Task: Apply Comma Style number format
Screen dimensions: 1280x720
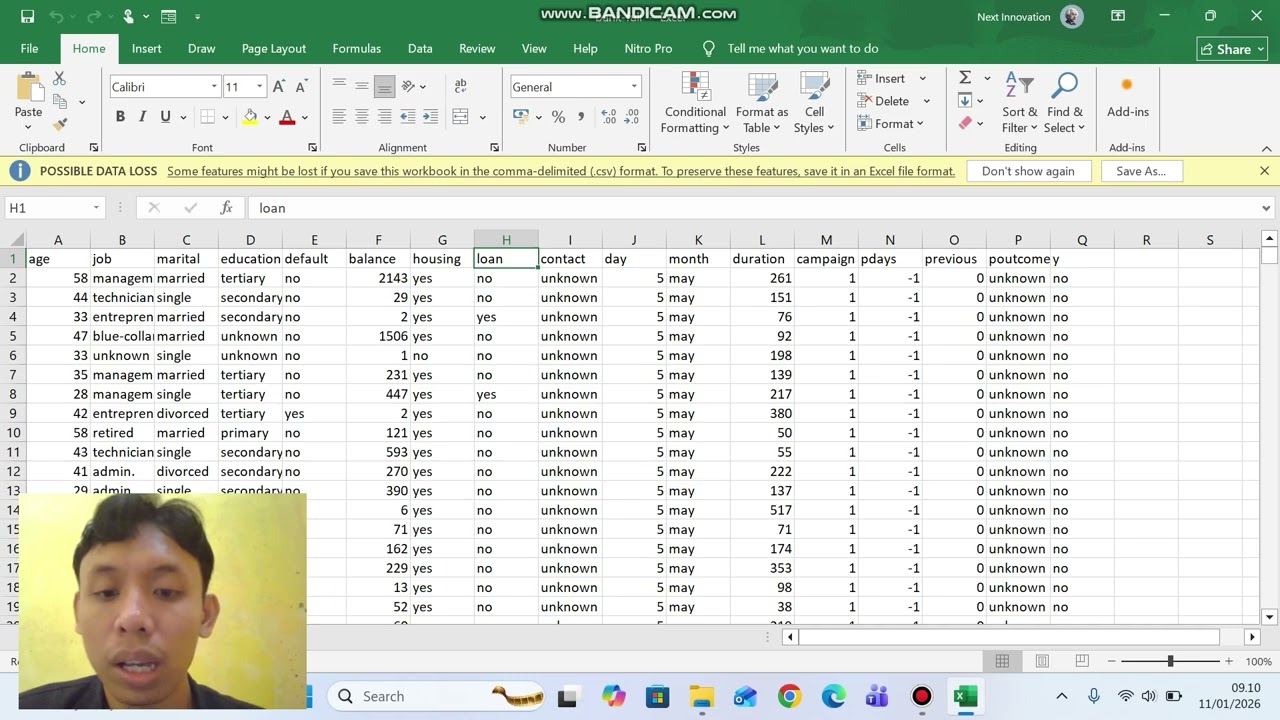Action: point(581,117)
